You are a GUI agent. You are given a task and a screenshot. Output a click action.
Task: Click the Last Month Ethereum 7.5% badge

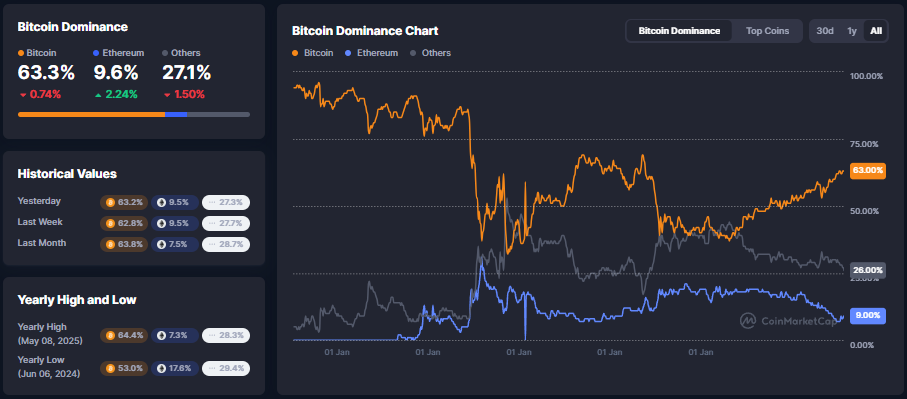coord(175,244)
